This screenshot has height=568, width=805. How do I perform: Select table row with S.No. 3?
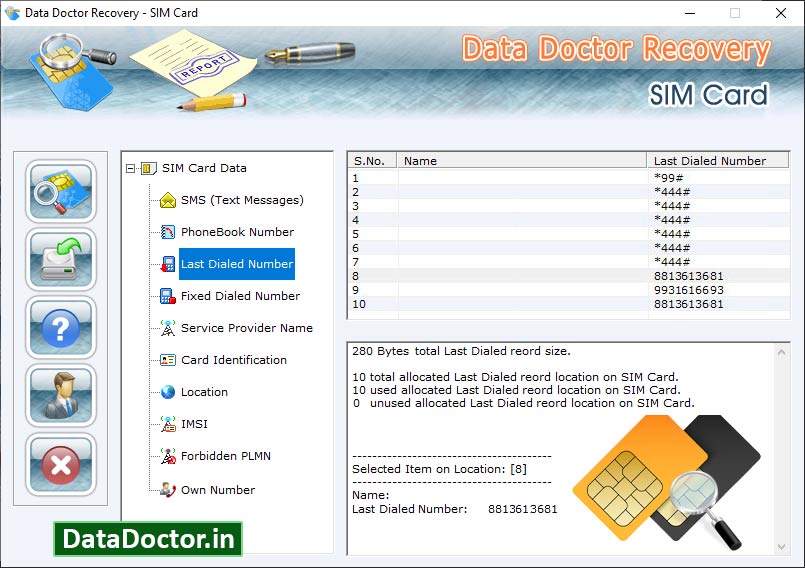[569, 206]
